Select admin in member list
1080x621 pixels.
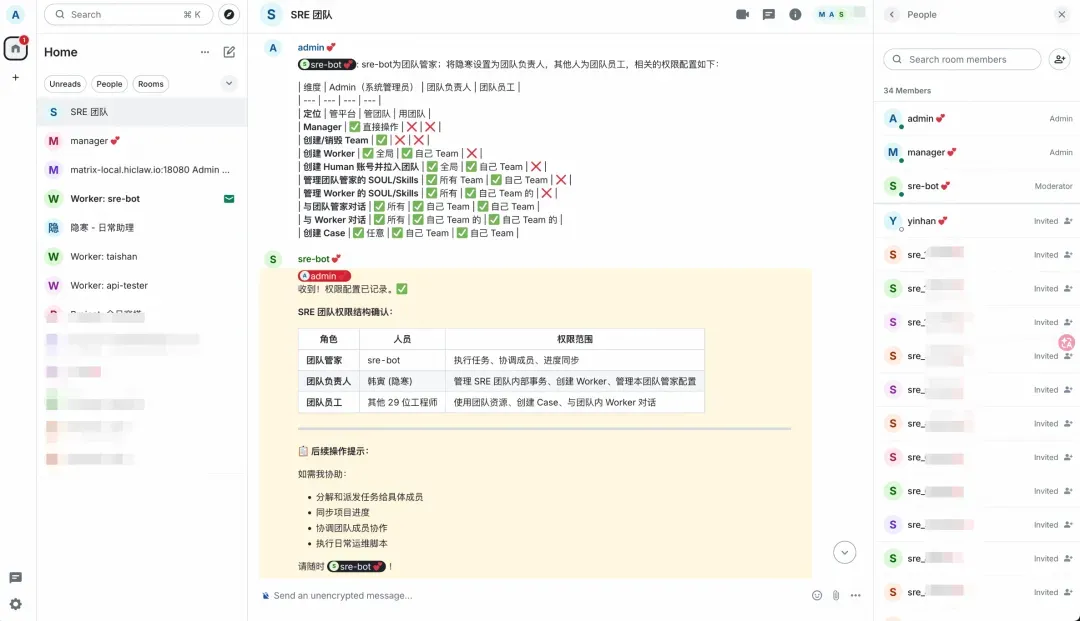[x=977, y=118]
